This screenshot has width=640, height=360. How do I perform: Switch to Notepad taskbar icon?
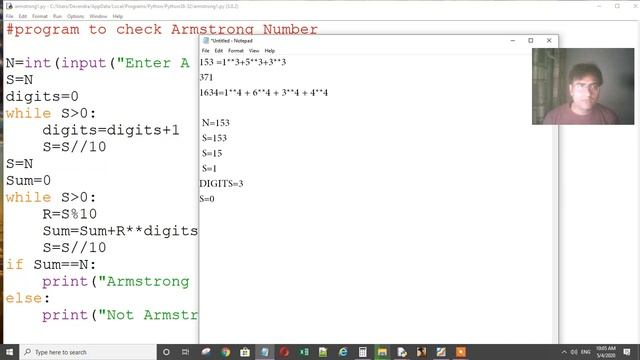pyautogui.click(x=264, y=352)
